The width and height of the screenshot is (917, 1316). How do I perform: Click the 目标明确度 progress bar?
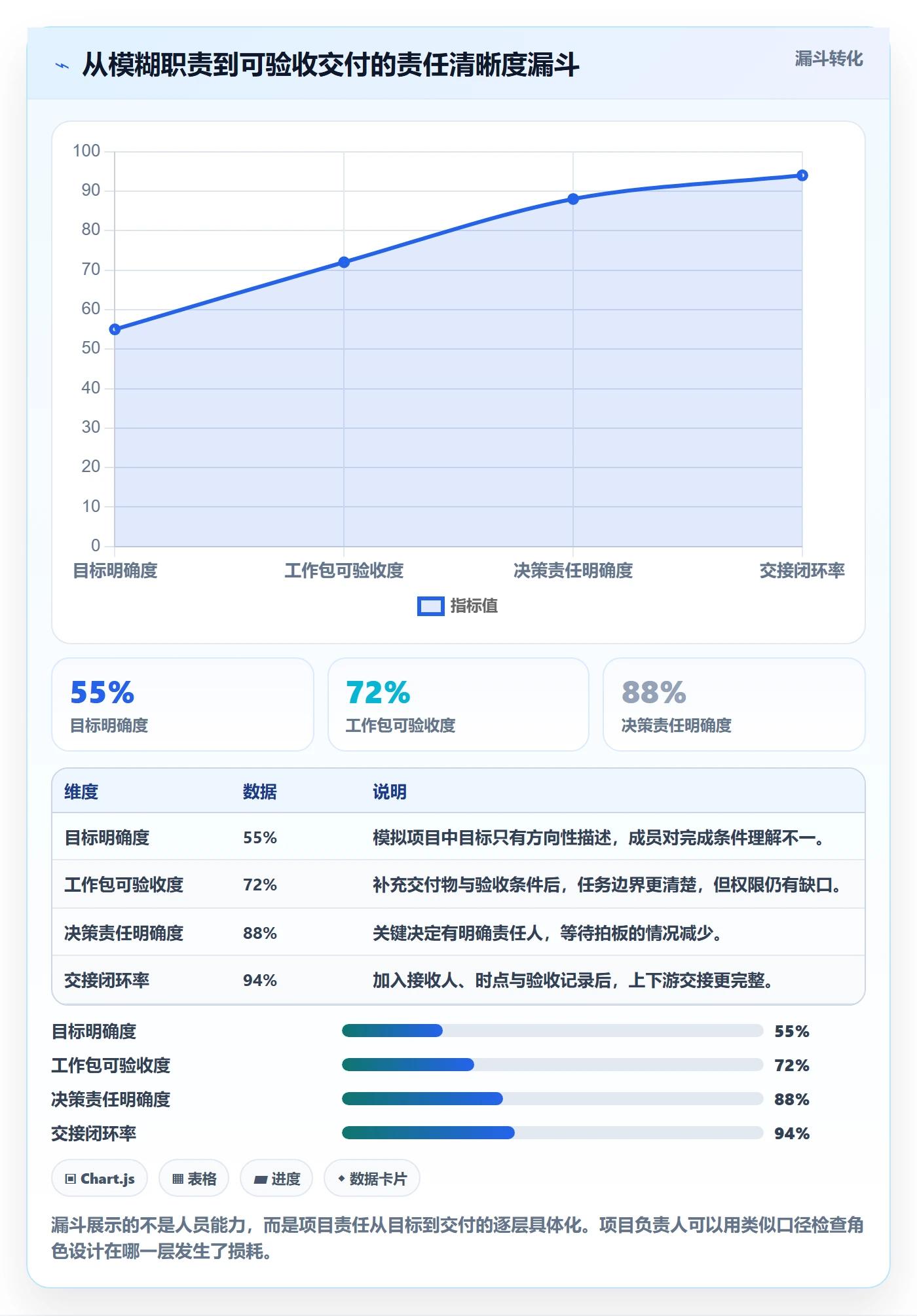(x=552, y=1031)
